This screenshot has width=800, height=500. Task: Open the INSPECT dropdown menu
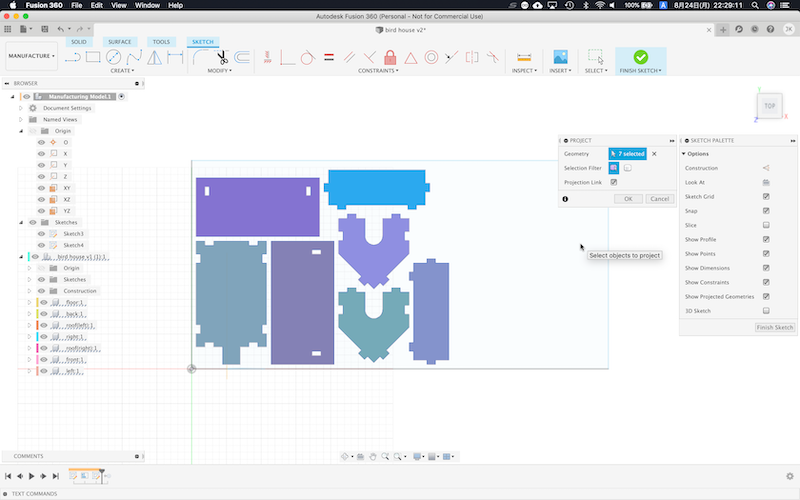[524, 70]
